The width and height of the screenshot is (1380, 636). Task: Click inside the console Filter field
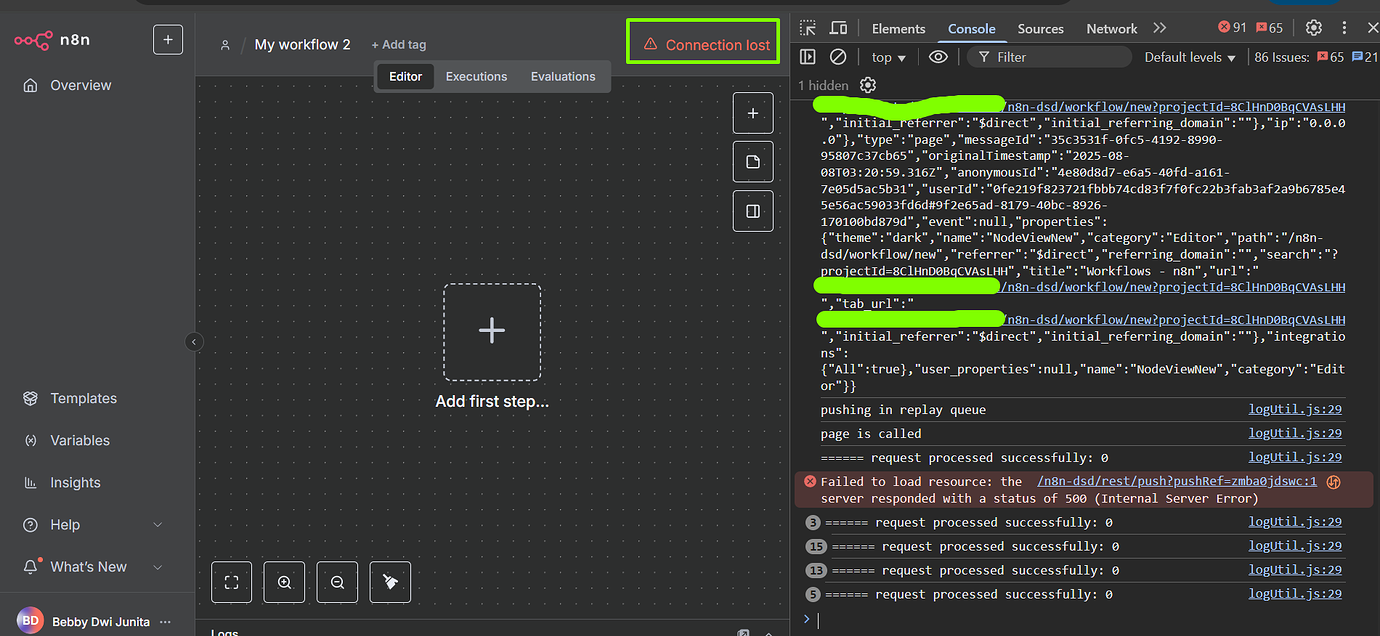click(1050, 57)
